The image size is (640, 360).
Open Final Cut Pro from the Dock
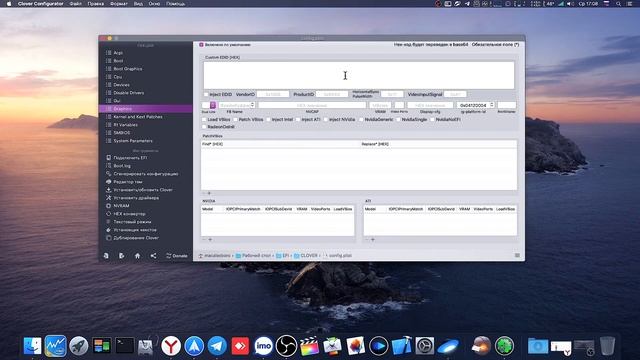pos(309,346)
